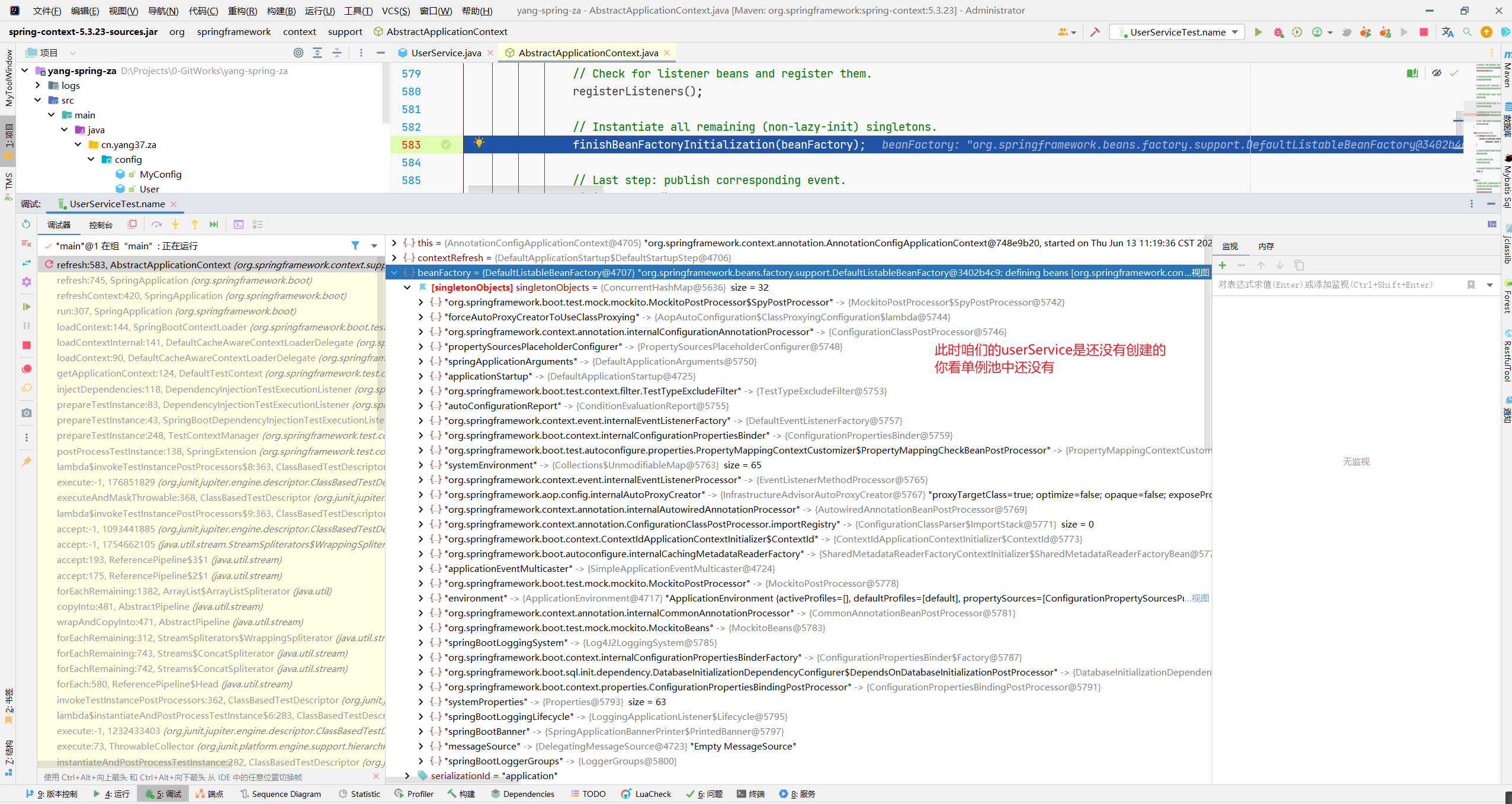1512x804 pixels.
Task: Collapse all in project panel
Action: point(336,53)
